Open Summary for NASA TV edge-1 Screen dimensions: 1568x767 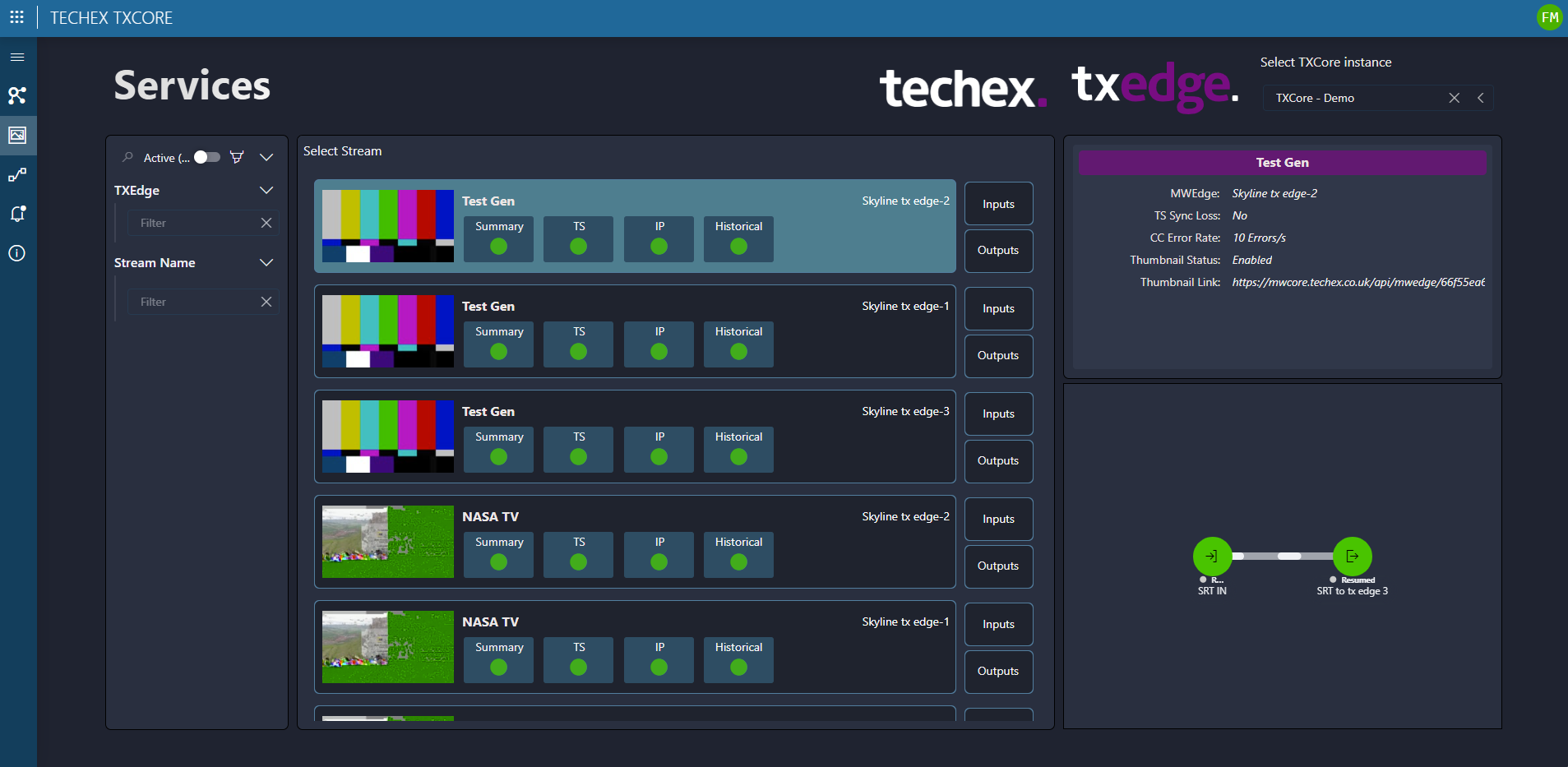[498, 659]
